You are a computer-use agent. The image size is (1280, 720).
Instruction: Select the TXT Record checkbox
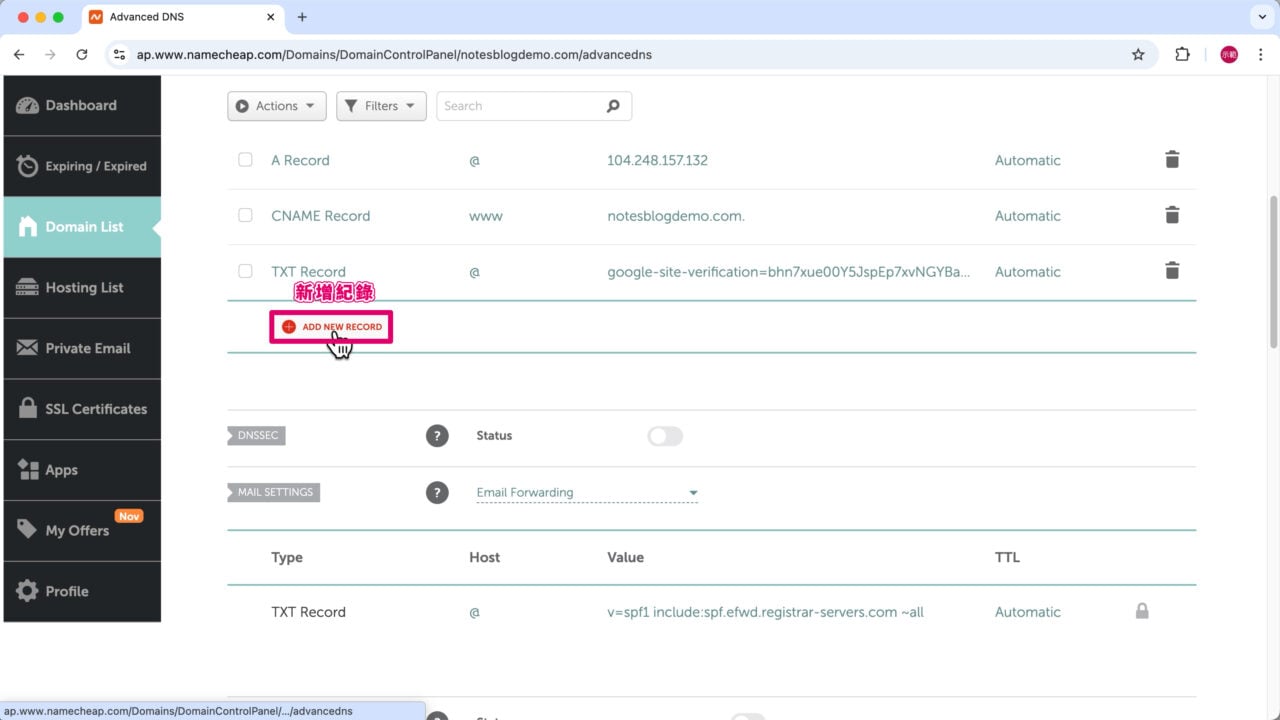pos(245,271)
